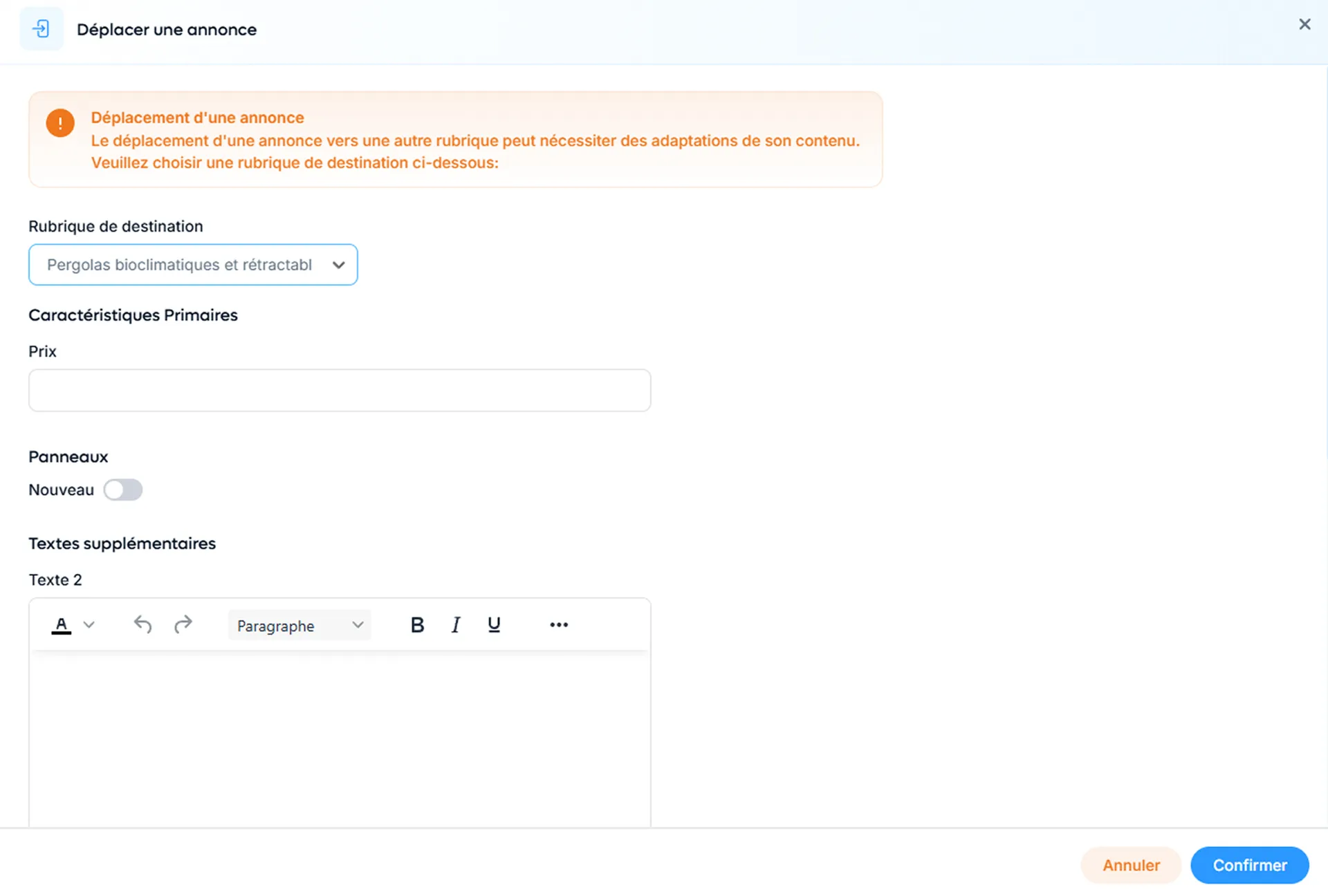The width and height of the screenshot is (1328, 896).
Task: Click the orange warning exclamation icon
Action: pos(60,123)
